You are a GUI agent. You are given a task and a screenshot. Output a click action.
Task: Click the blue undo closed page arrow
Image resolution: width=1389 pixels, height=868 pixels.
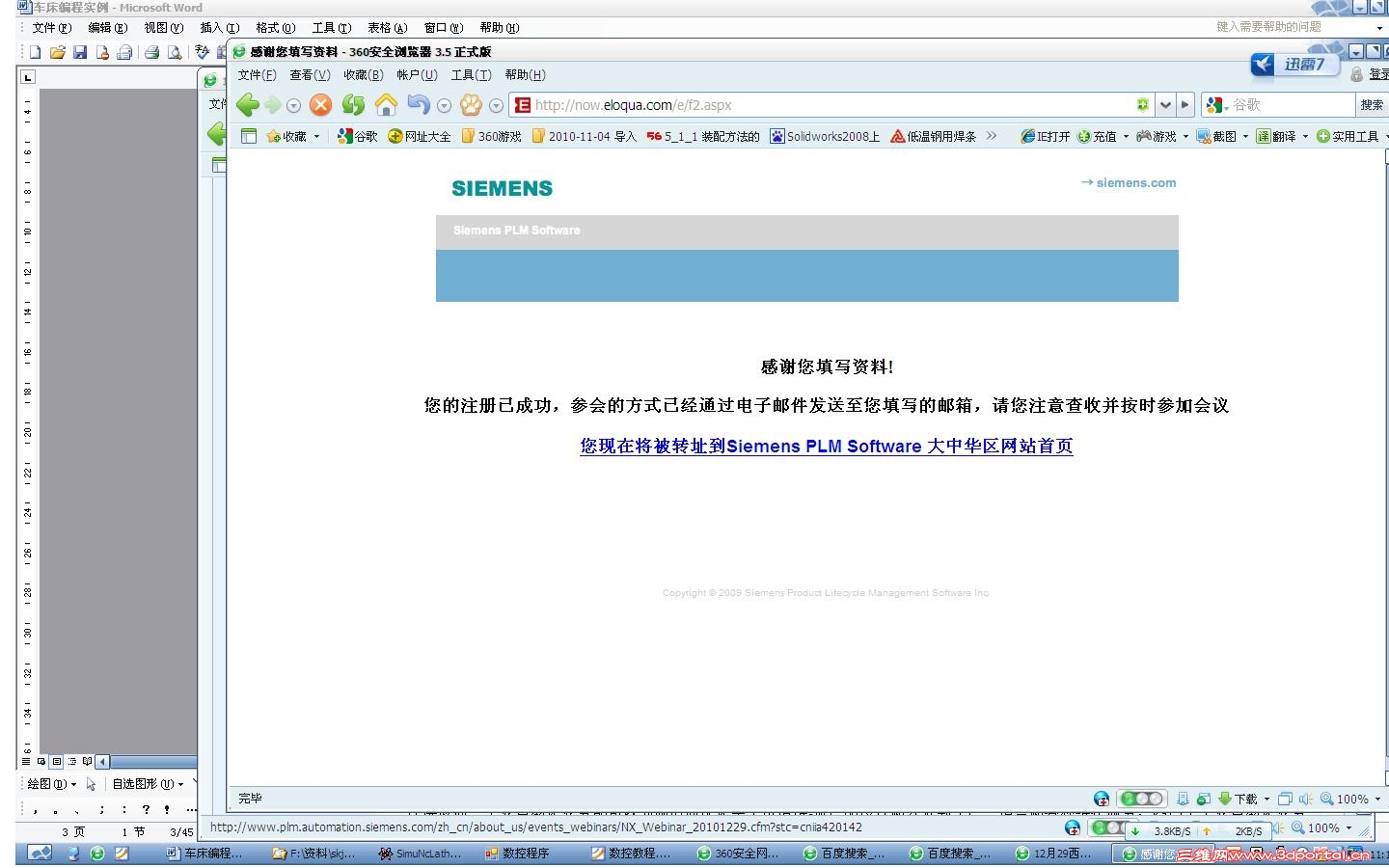419,105
